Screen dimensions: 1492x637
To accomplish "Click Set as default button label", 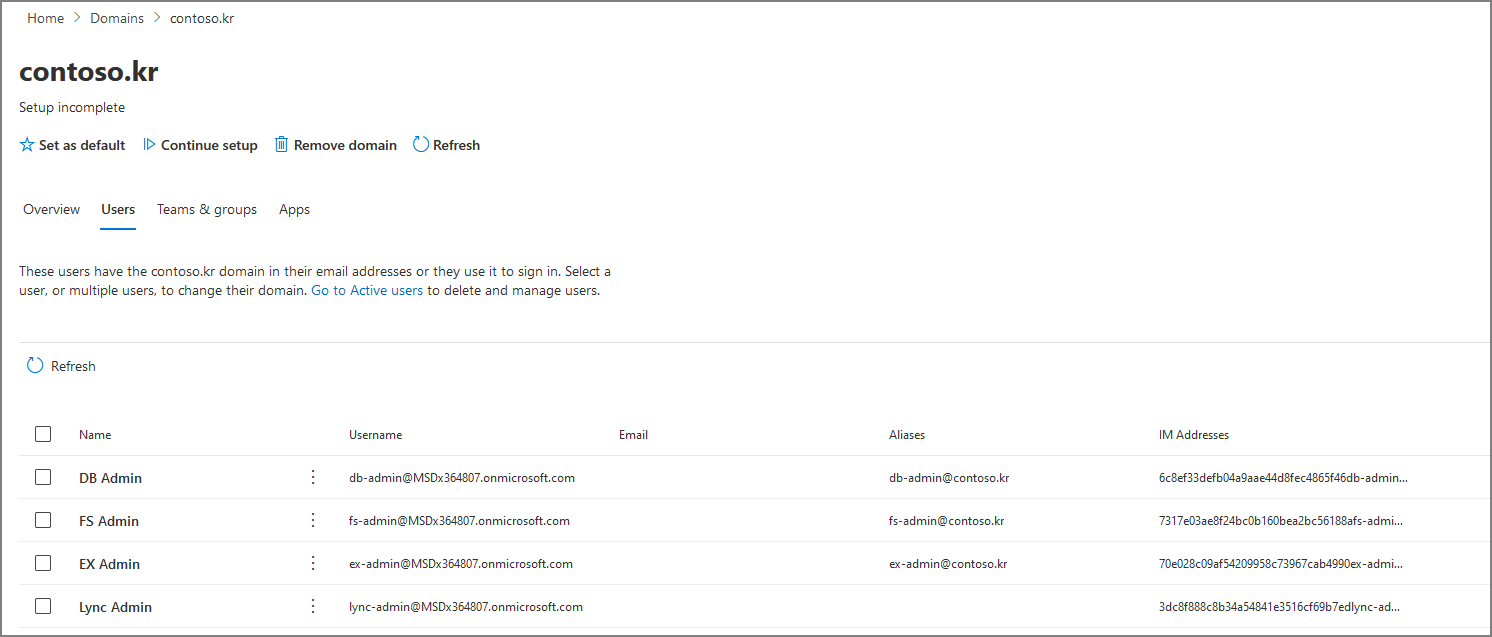I will (82, 145).
